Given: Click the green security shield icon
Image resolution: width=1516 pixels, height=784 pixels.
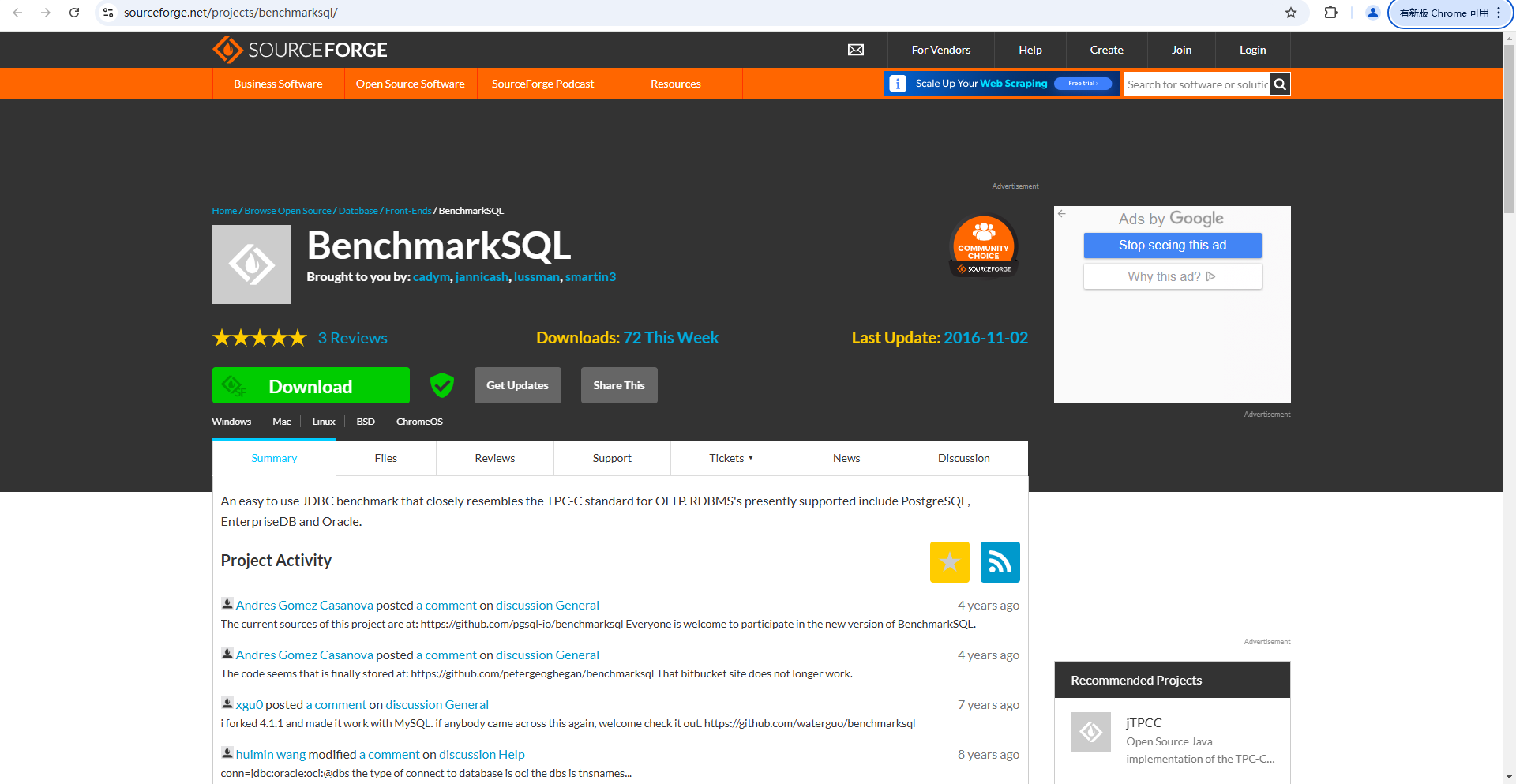Looking at the screenshot, I should (x=442, y=385).
